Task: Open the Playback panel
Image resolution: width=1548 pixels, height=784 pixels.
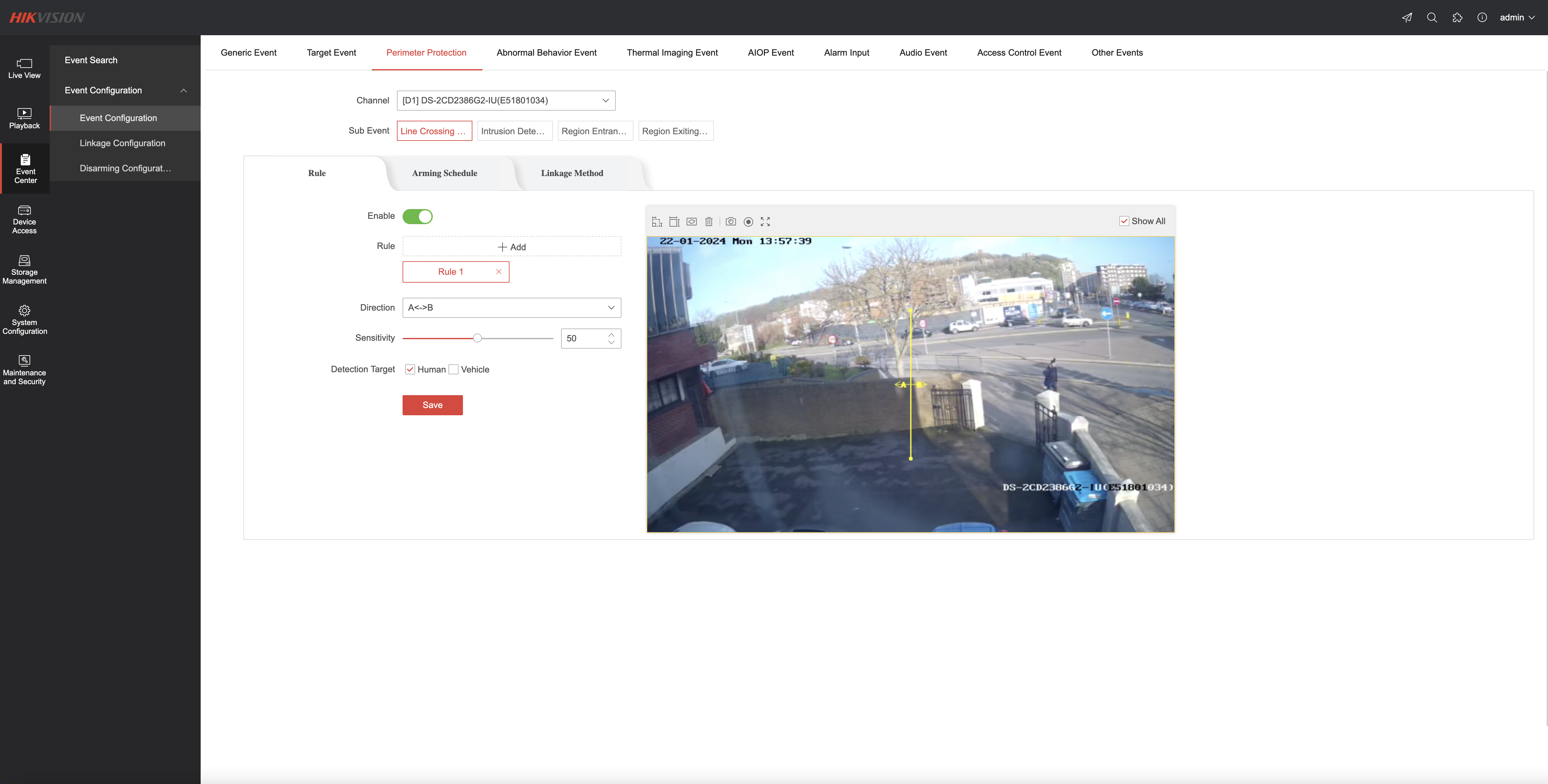Action: 24,118
